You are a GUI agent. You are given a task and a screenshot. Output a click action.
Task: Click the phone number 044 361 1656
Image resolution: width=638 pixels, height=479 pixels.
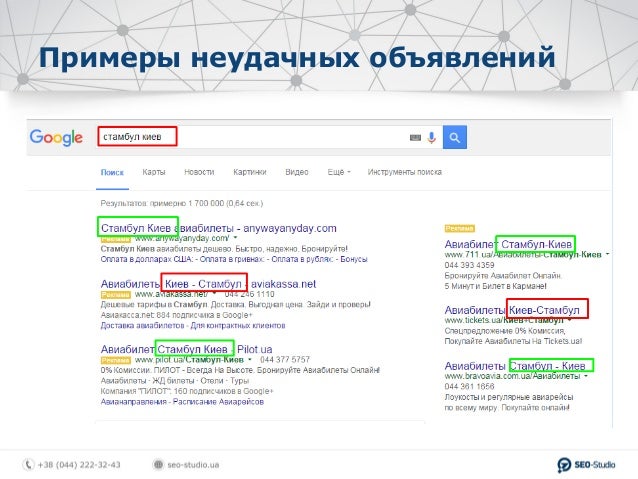click(x=469, y=386)
